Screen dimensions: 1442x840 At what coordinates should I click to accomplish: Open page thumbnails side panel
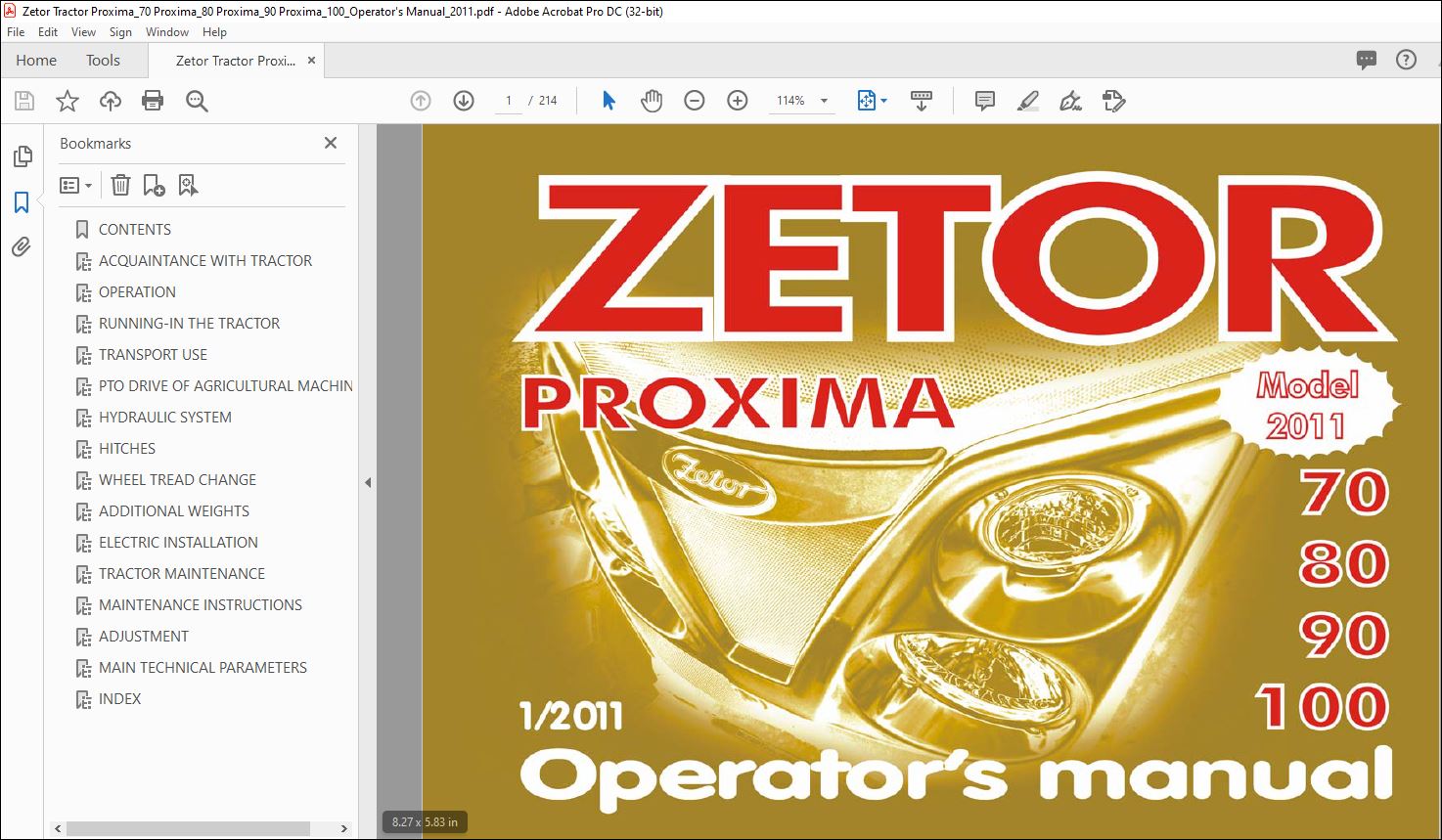coord(22,156)
